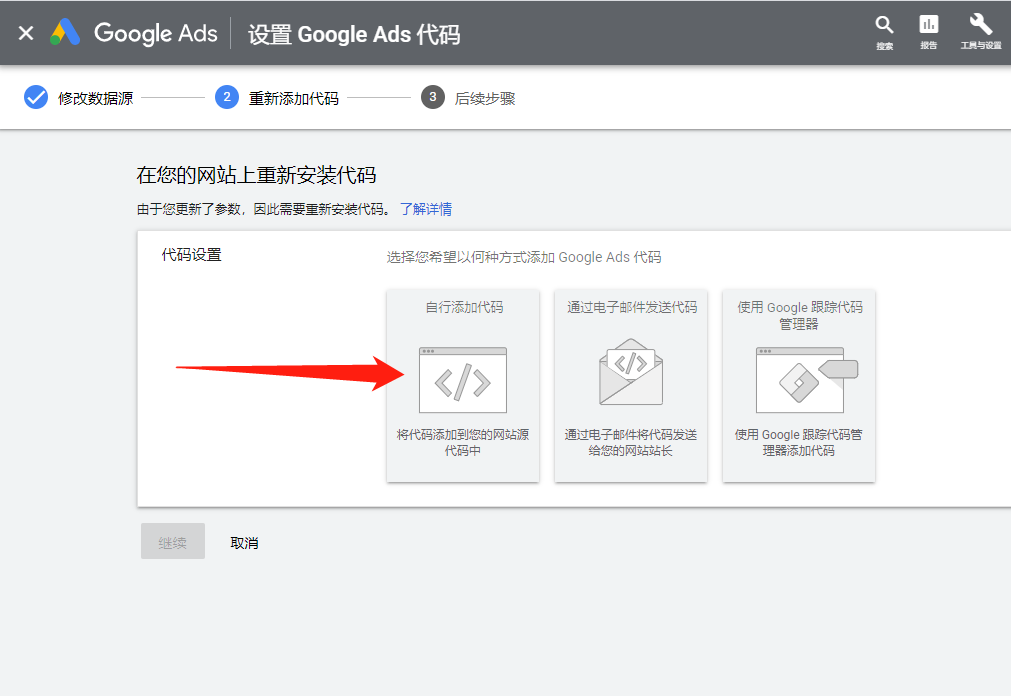
Task: Open search from the top toolbar
Action: point(884,26)
